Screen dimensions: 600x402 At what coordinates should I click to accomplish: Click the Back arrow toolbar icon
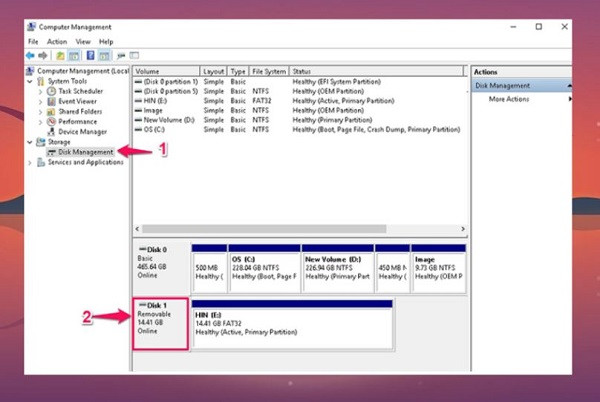(30, 56)
